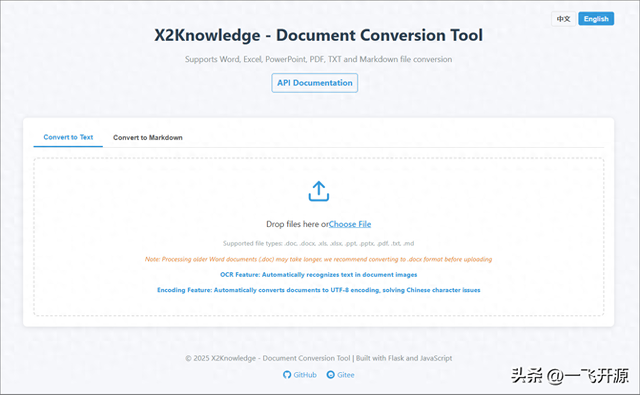Image resolution: width=640 pixels, height=395 pixels.
Task: Click the X2Knowledge page title heading
Action: click(318, 36)
